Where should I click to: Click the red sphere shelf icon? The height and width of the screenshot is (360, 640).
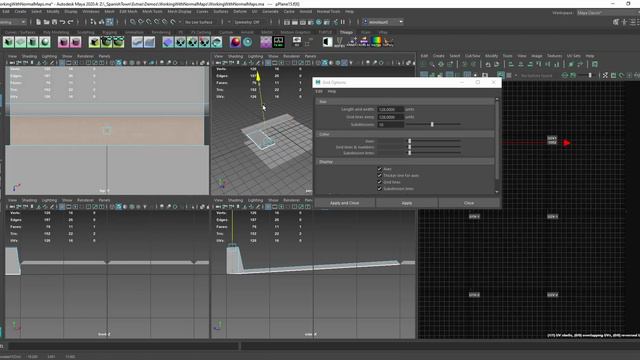tap(235, 42)
